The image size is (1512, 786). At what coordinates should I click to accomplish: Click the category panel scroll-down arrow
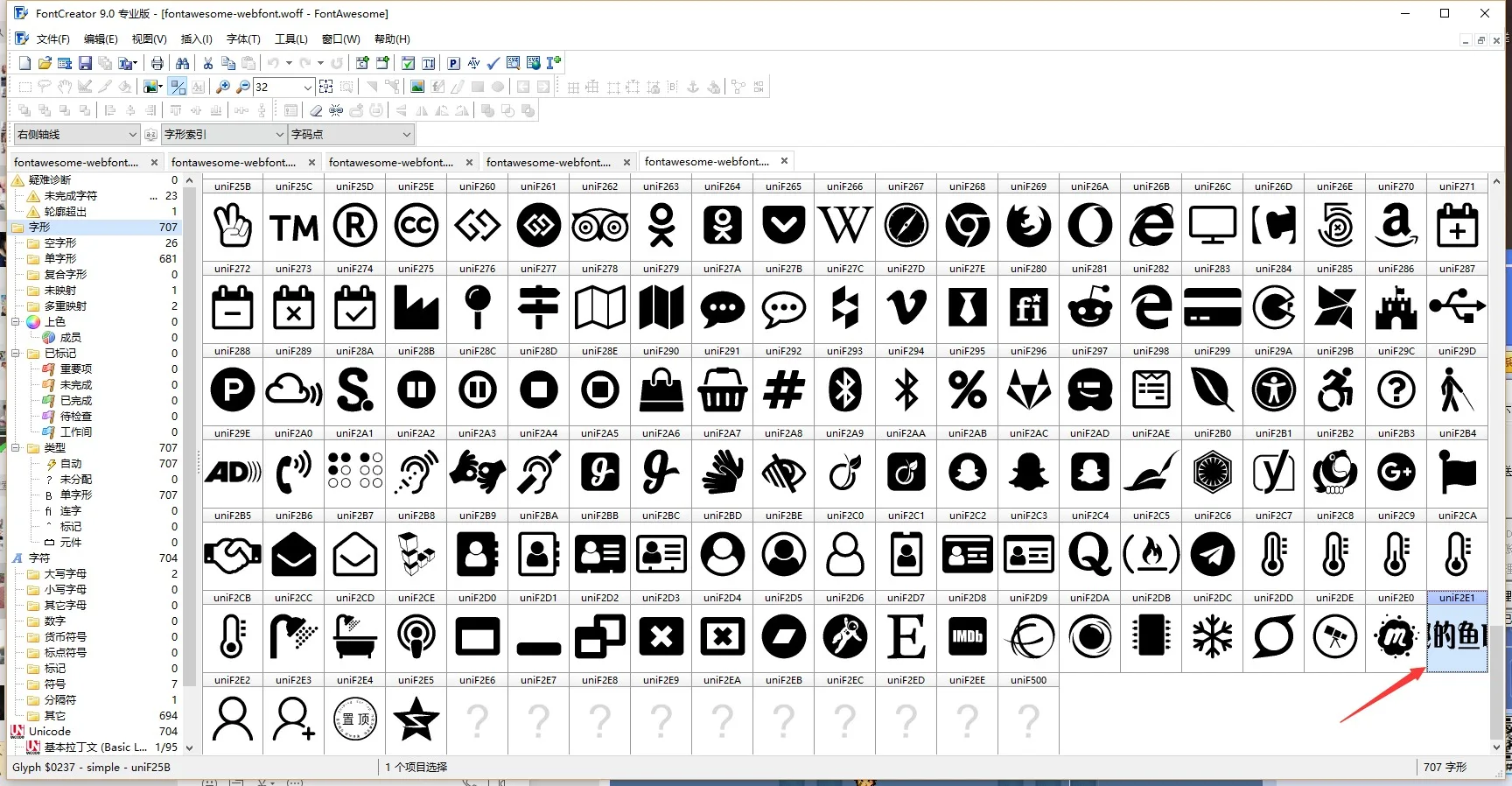coord(189,748)
